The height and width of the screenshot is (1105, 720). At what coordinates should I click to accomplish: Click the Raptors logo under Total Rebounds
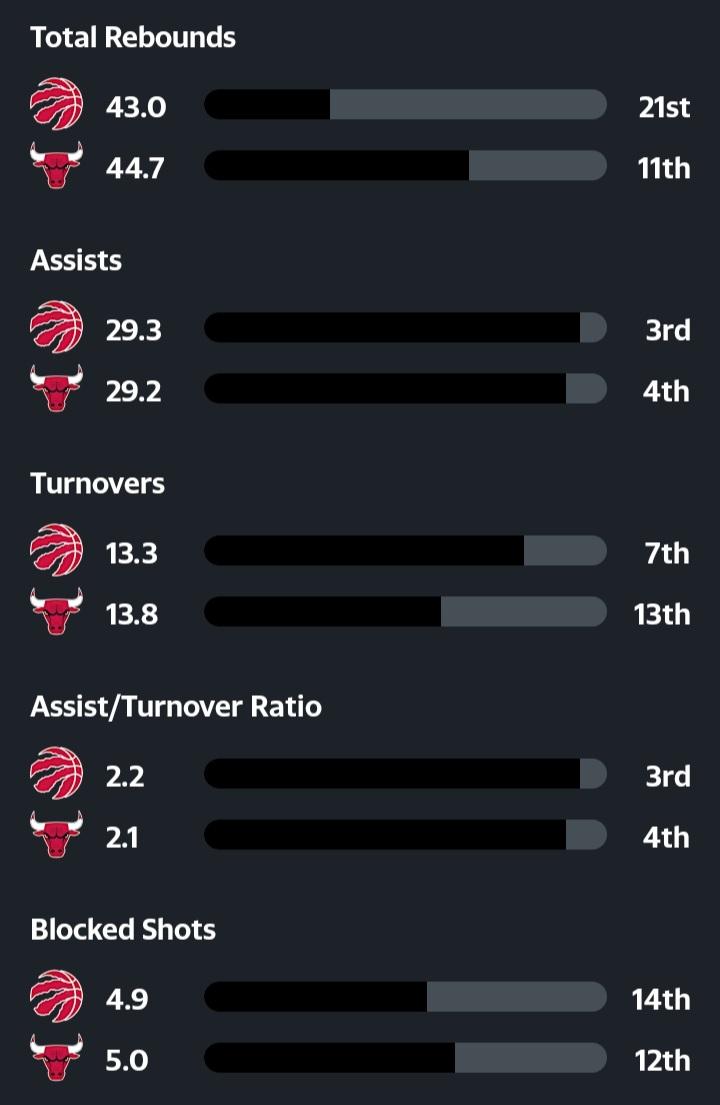tap(56, 105)
